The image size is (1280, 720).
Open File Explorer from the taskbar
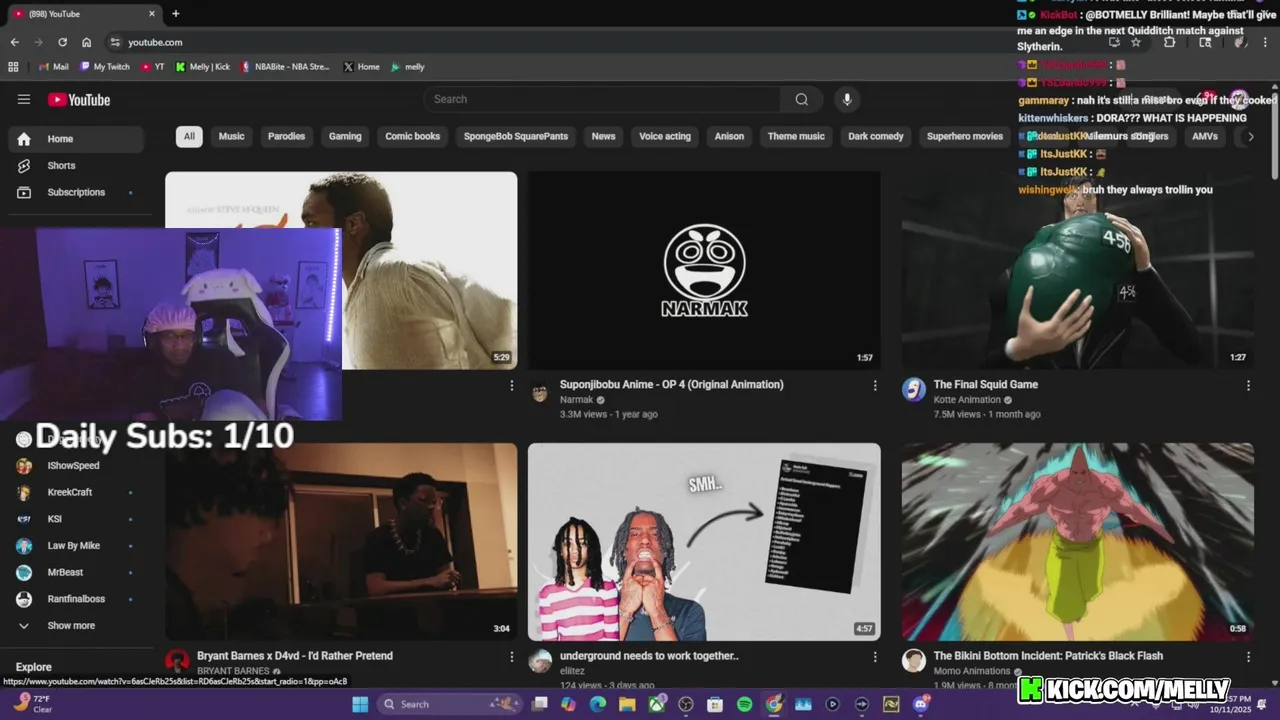point(627,704)
